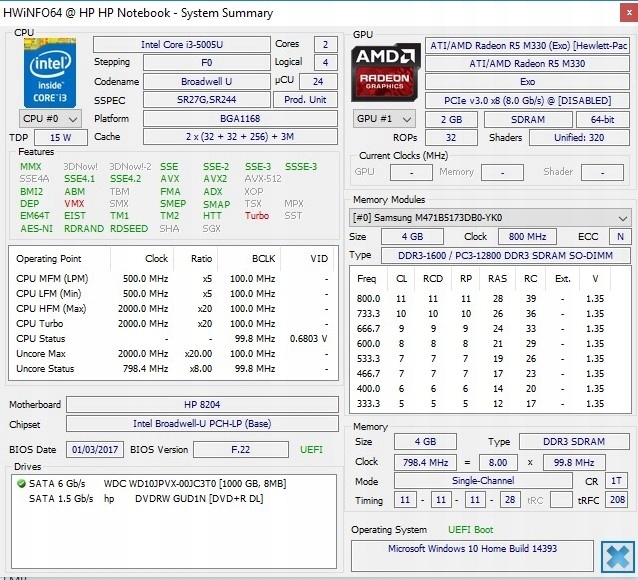
Task: Click the Prod. Unit field
Action: tap(305, 100)
